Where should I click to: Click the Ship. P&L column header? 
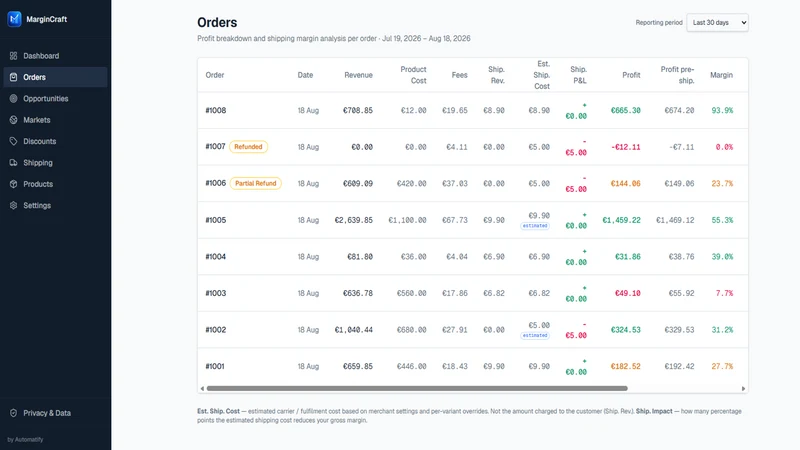(579, 75)
